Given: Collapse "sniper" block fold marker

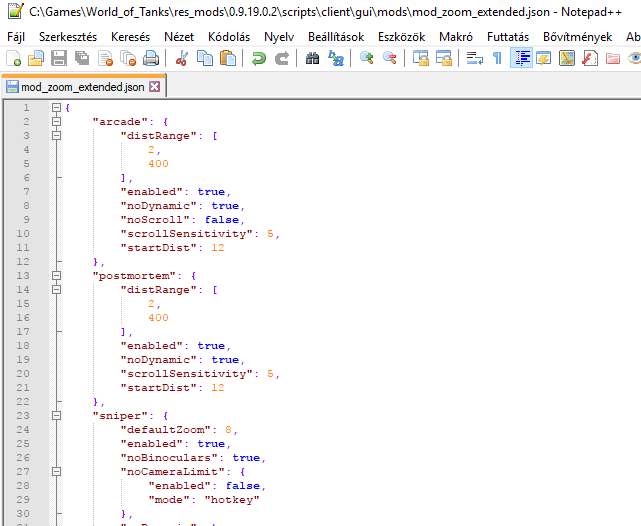Looking at the screenshot, I should tap(56, 416).
